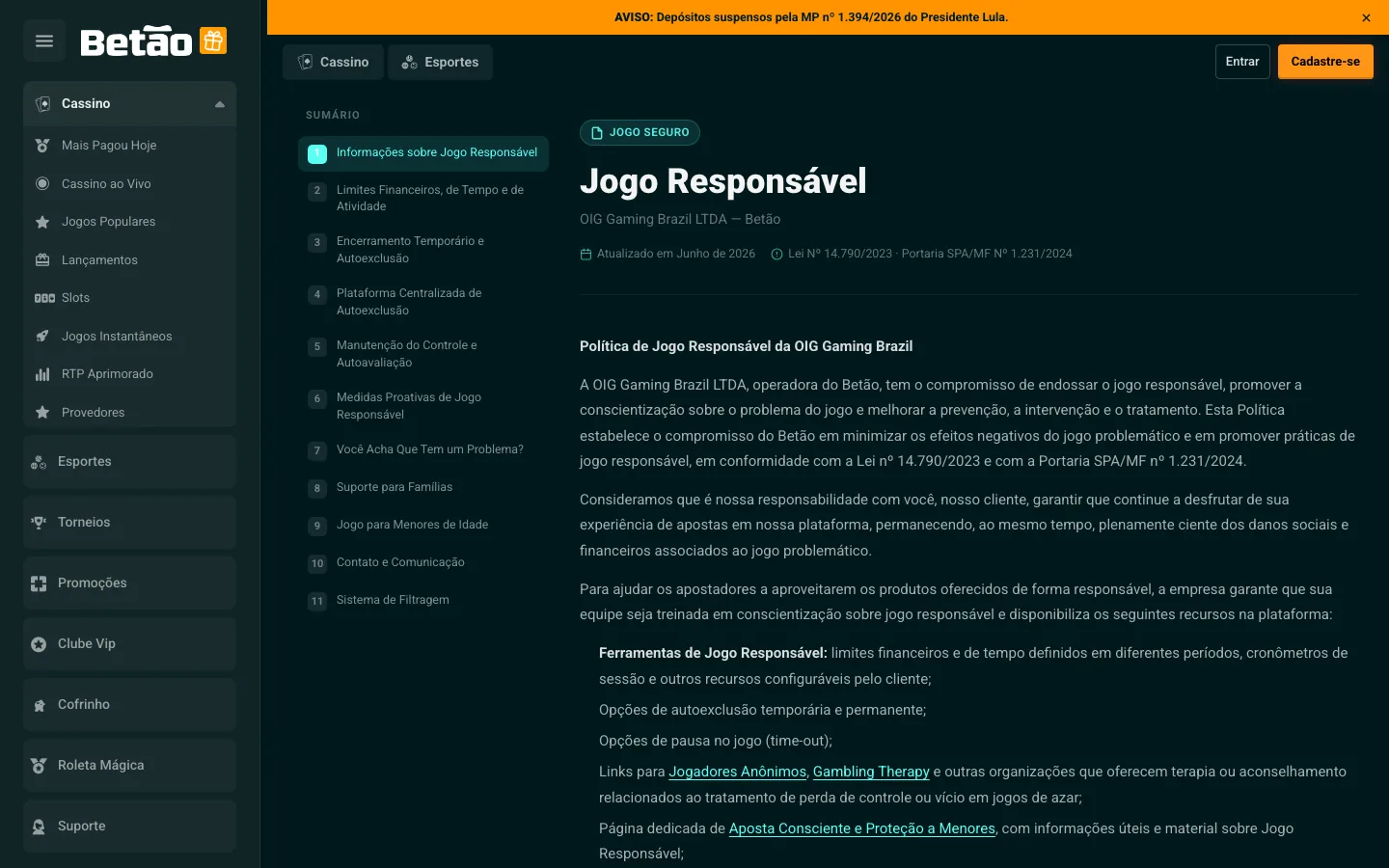This screenshot has height=868, width=1389.
Task: Select summary item Limites Financeiros, de Tempo
Action: [x=422, y=198]
